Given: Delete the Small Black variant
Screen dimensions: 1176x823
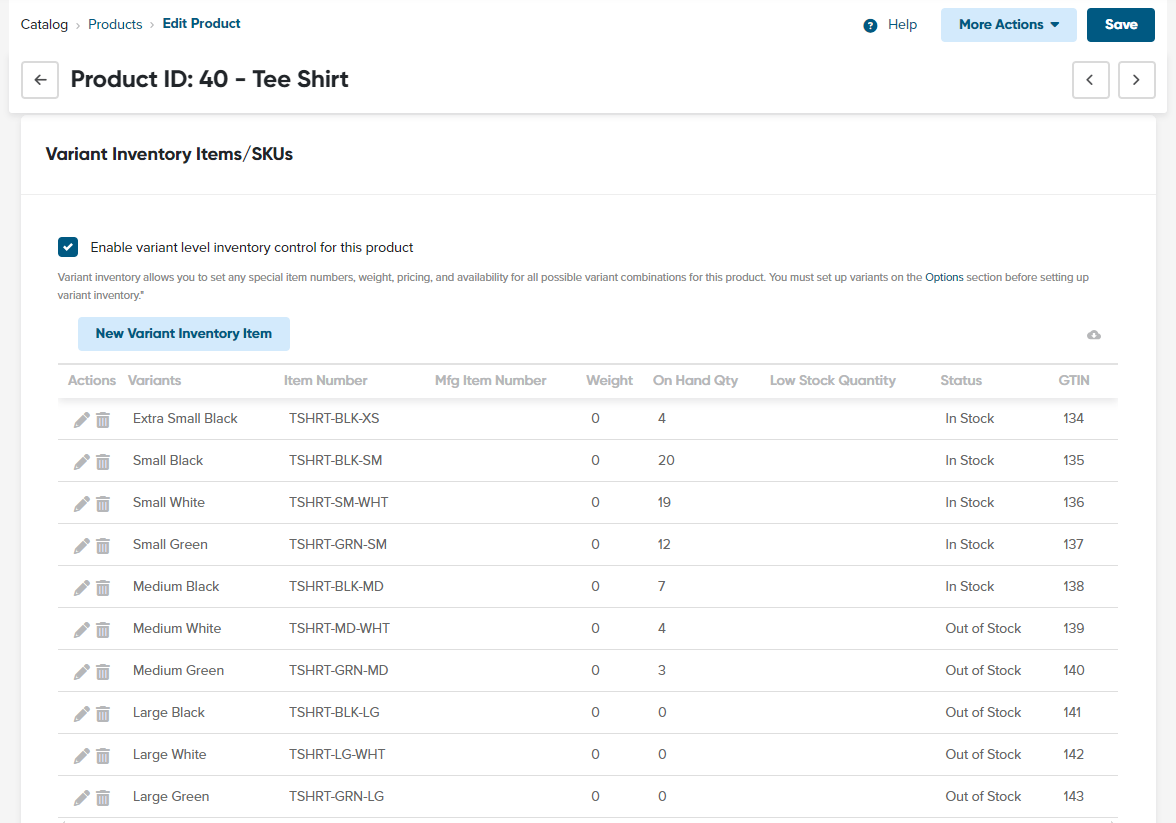Looking at the screenshot, I should coord(103,461).
